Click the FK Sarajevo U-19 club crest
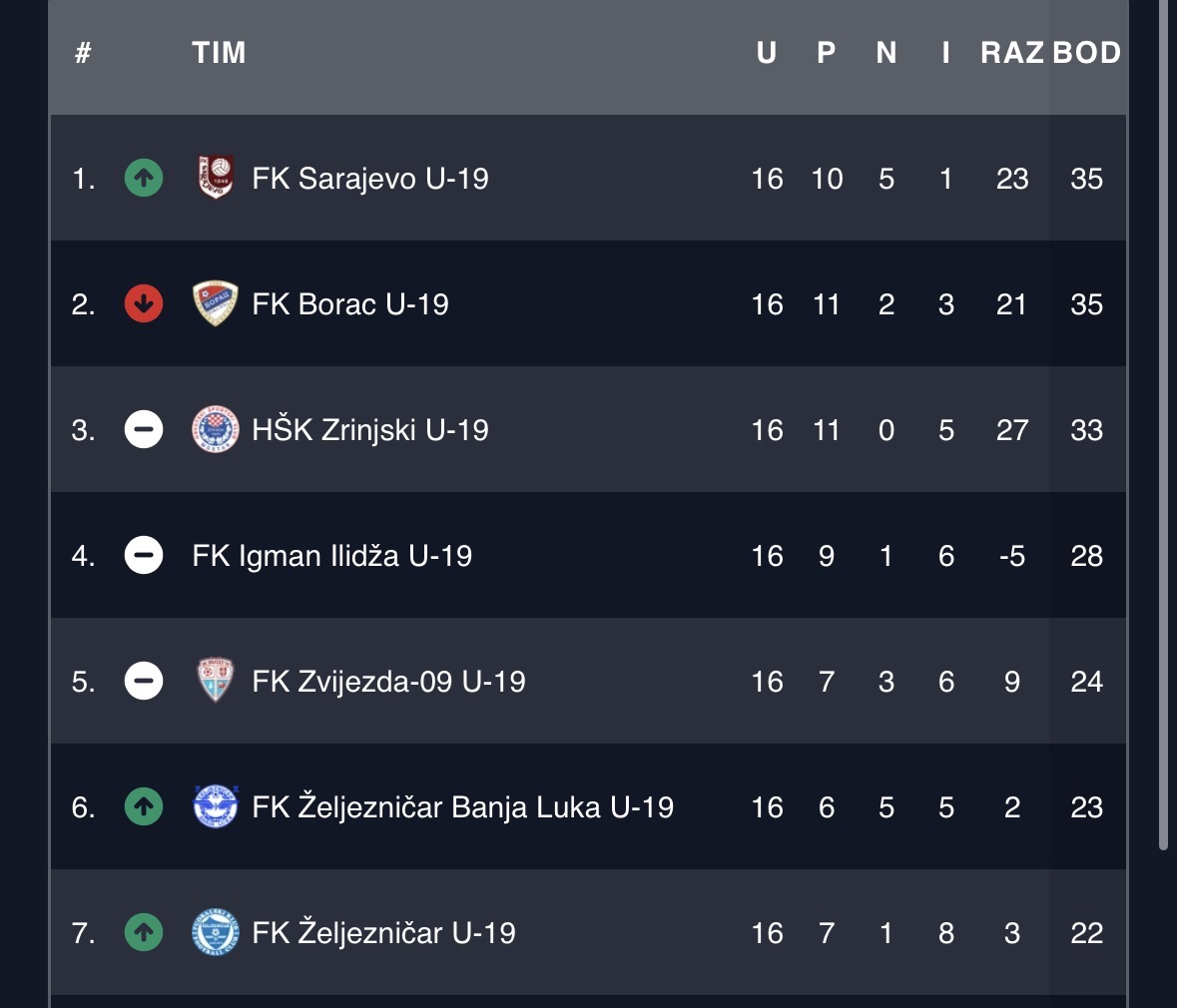Screen dimensions: 1177x1008 point(216,179)
